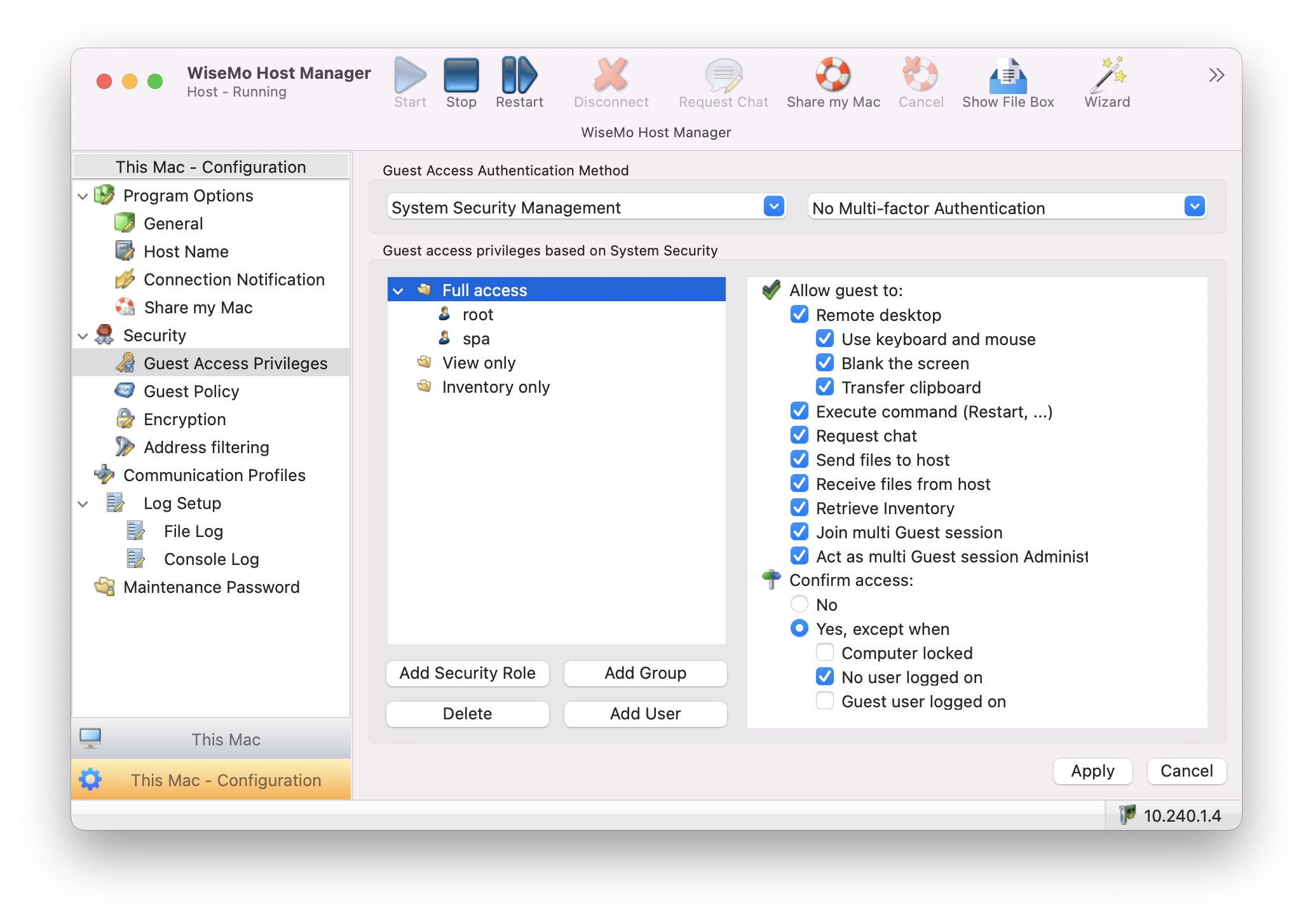
Task: Launch the Wizard wand icon
Action: coord(1106,75)
